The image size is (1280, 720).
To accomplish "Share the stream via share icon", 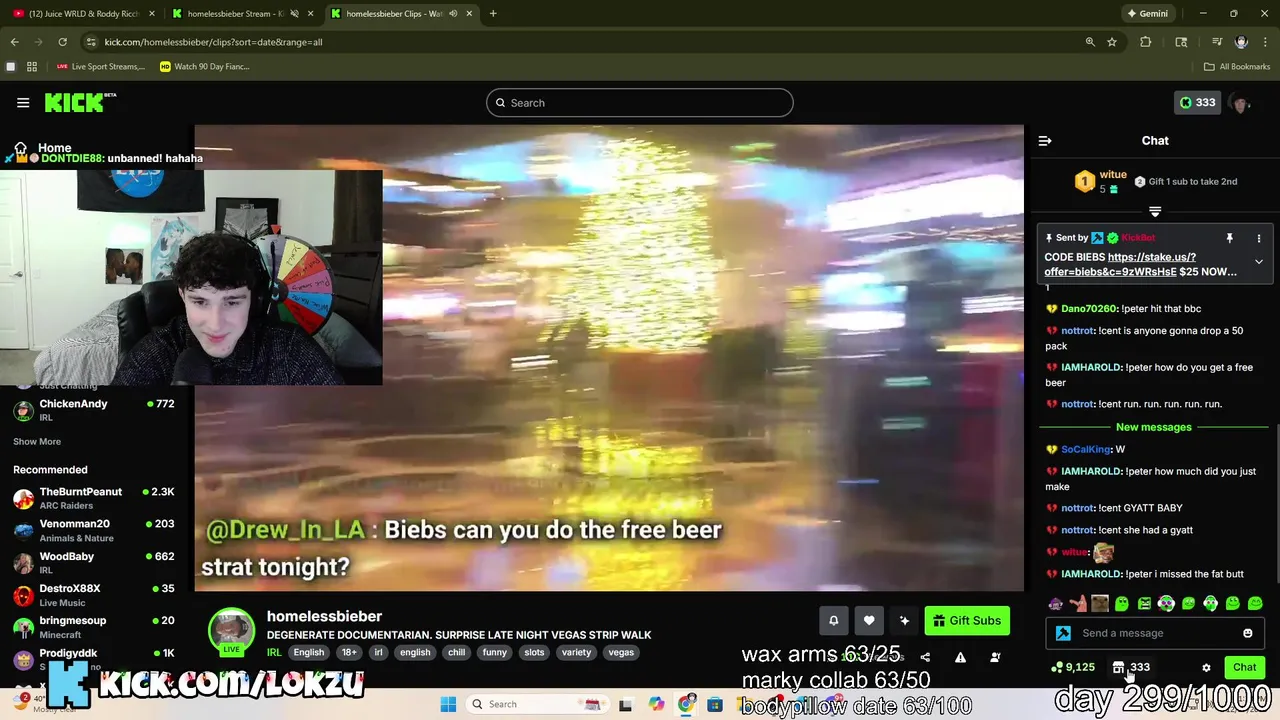I will click(925, 658).
